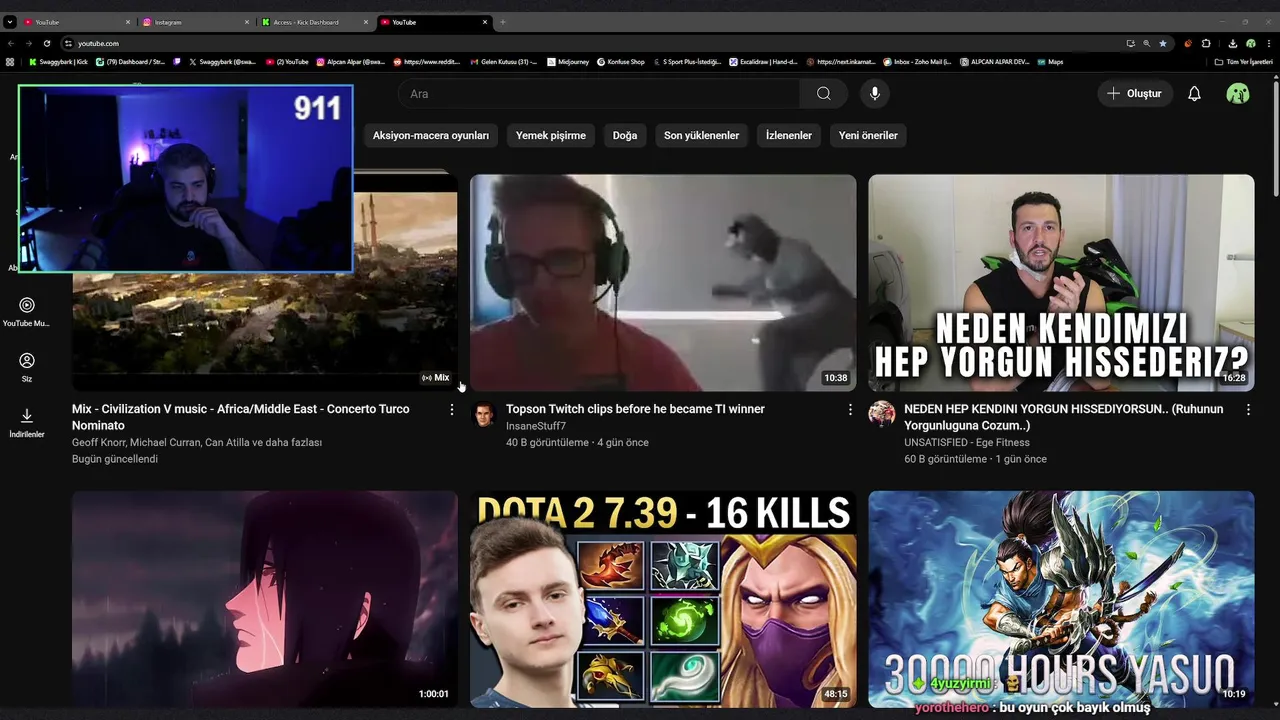The image size is (1280, 720).
Task: Open Mix - Civilization V music title
Action: tap(240, 417)
